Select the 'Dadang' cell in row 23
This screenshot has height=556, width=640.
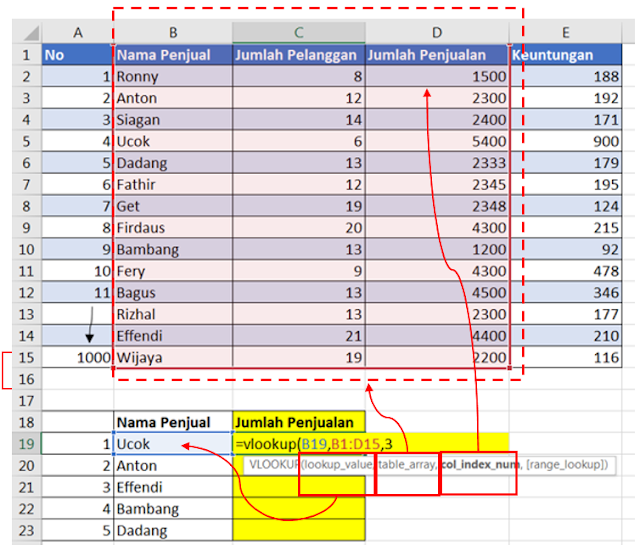coord(173,530)
